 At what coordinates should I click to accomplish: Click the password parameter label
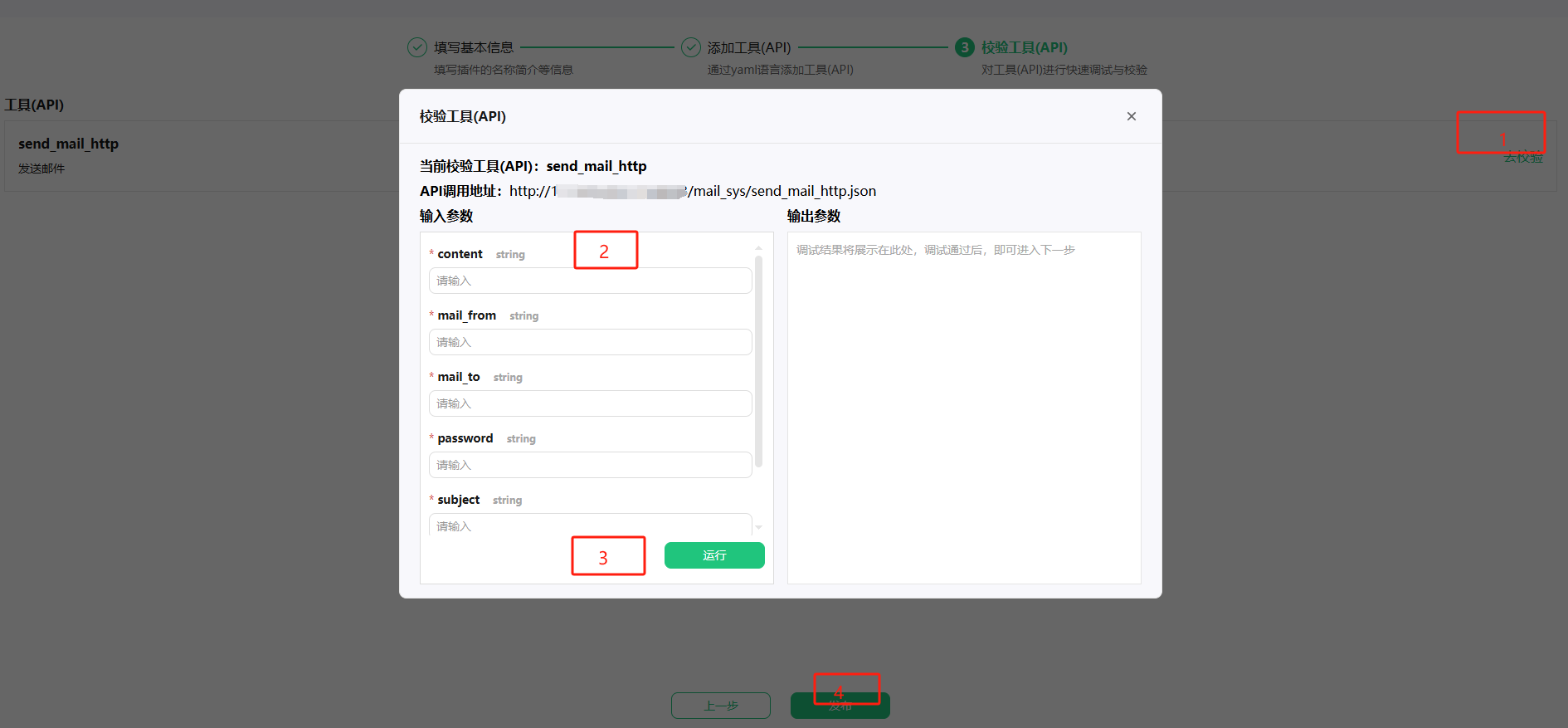(465, 438)
